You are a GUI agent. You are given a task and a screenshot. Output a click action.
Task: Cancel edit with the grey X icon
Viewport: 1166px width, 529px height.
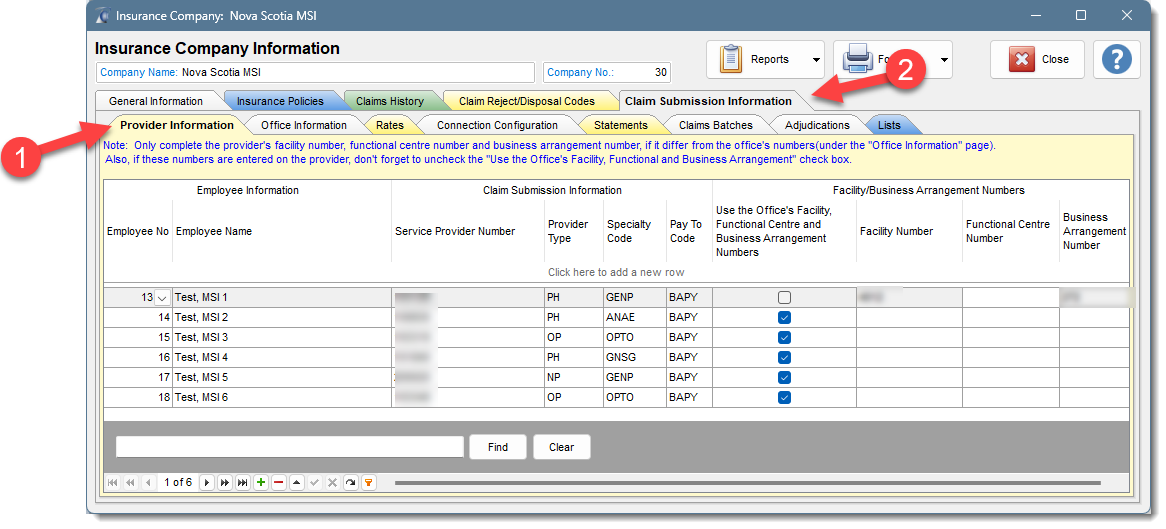pos(332,483)
